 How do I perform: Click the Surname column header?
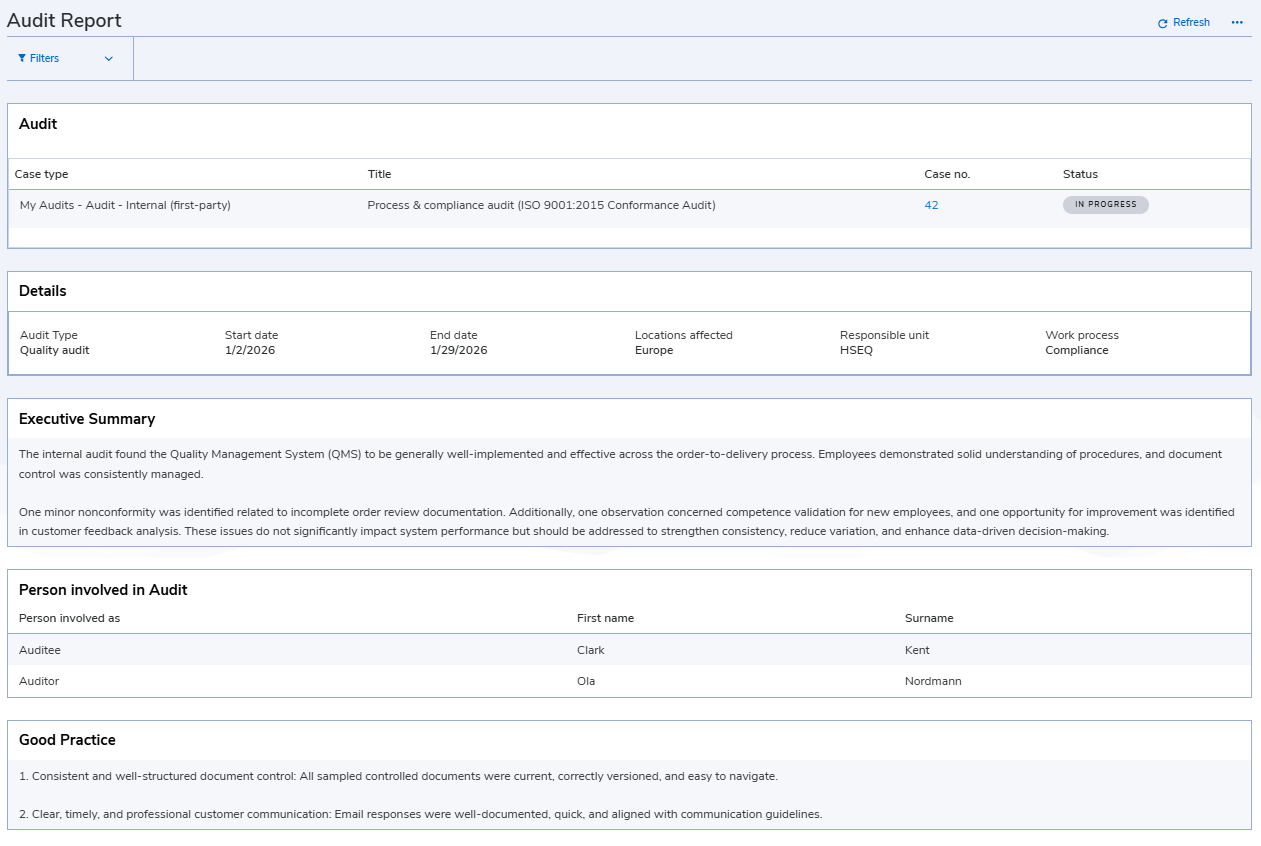929,618
